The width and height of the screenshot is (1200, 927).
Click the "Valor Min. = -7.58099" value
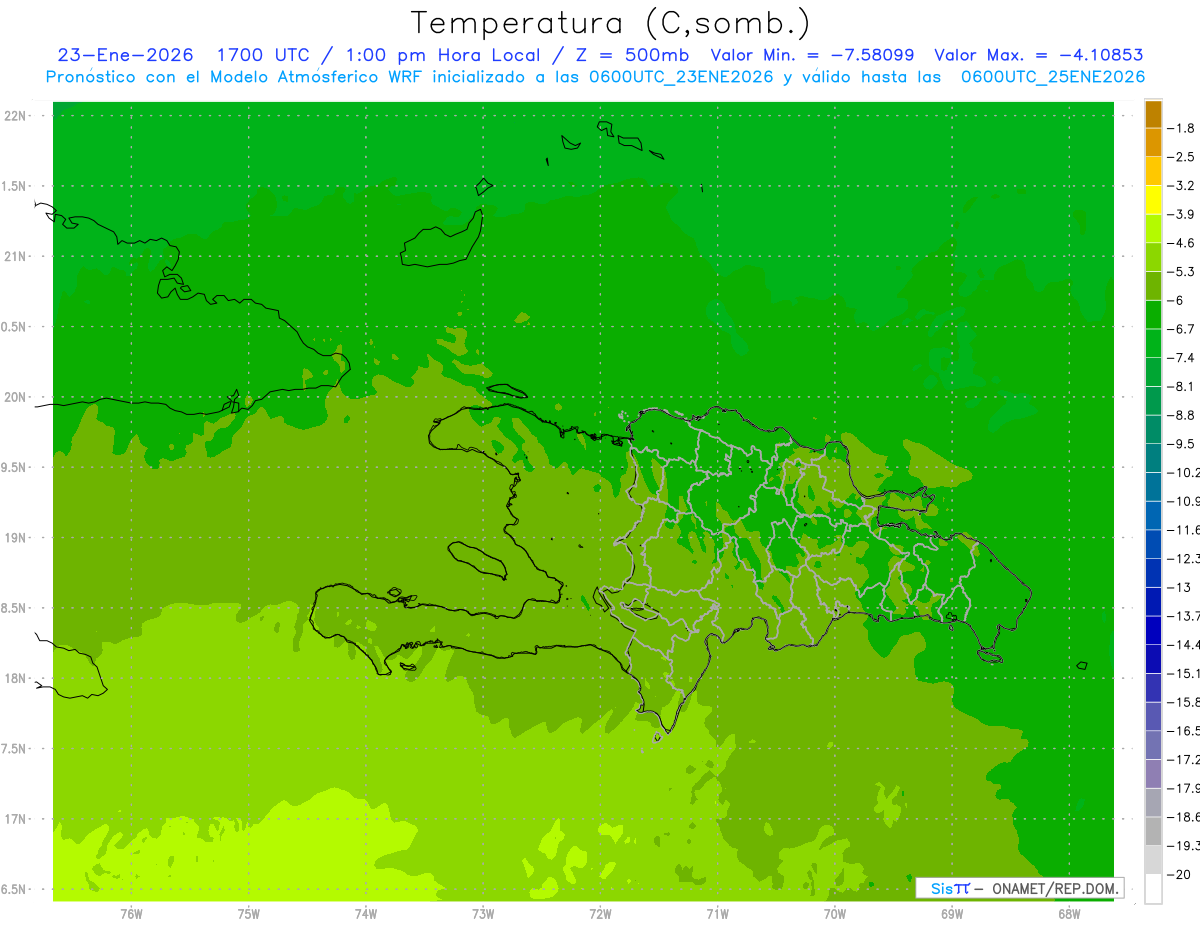(x=813, y=55)
